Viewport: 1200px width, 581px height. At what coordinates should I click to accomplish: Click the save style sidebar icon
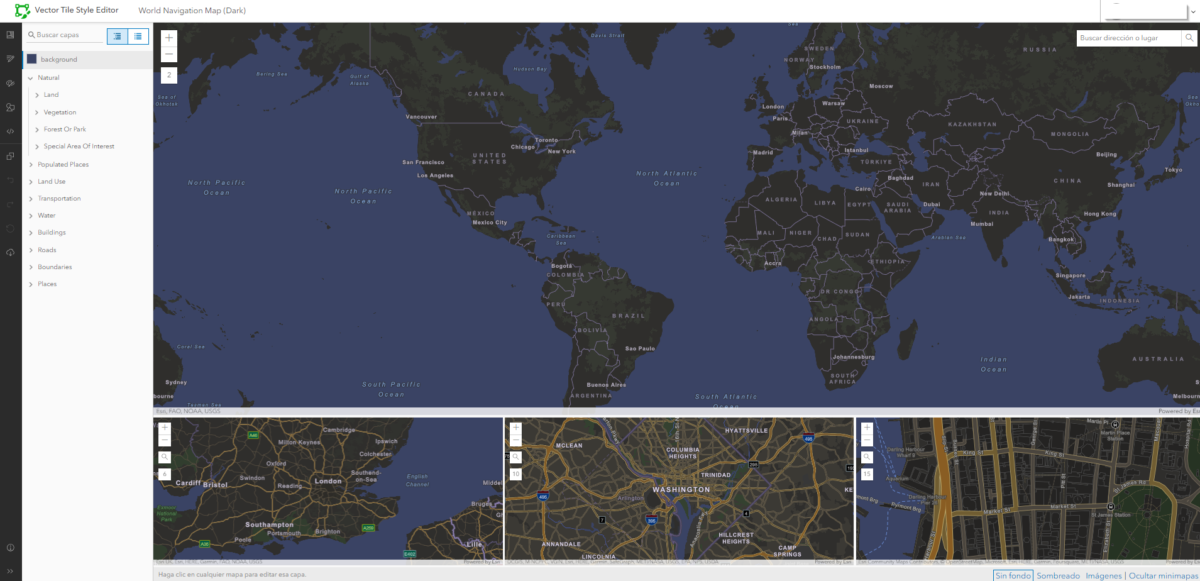[10, 252]
